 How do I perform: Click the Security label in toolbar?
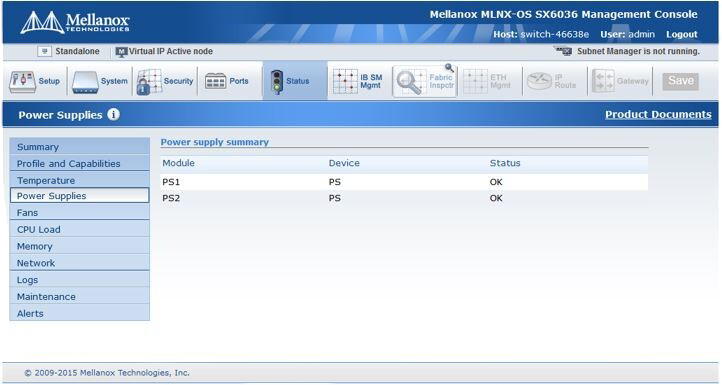coord(179,81)
